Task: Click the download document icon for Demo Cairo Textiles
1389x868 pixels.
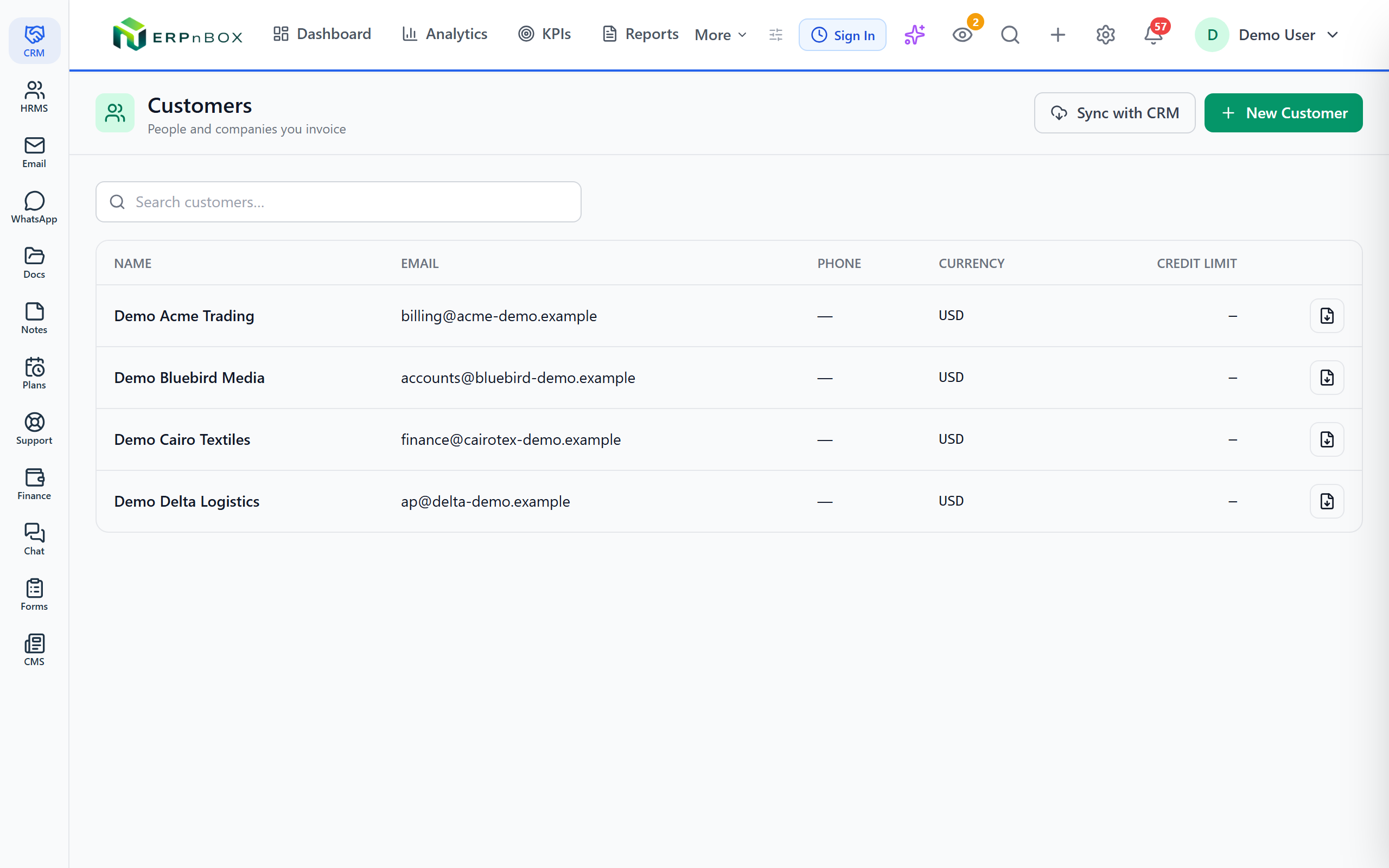Action: [1327, 440]
